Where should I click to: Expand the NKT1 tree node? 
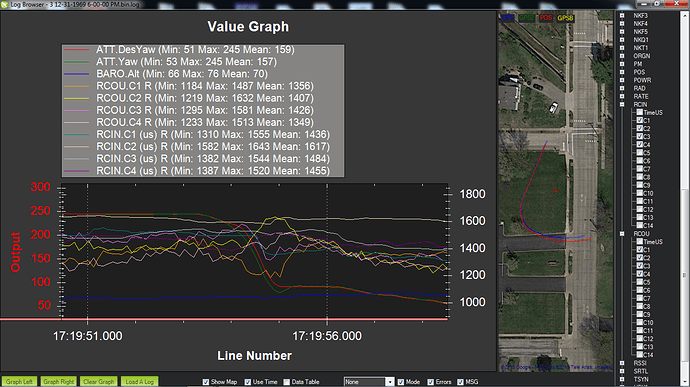pos(622,48)
